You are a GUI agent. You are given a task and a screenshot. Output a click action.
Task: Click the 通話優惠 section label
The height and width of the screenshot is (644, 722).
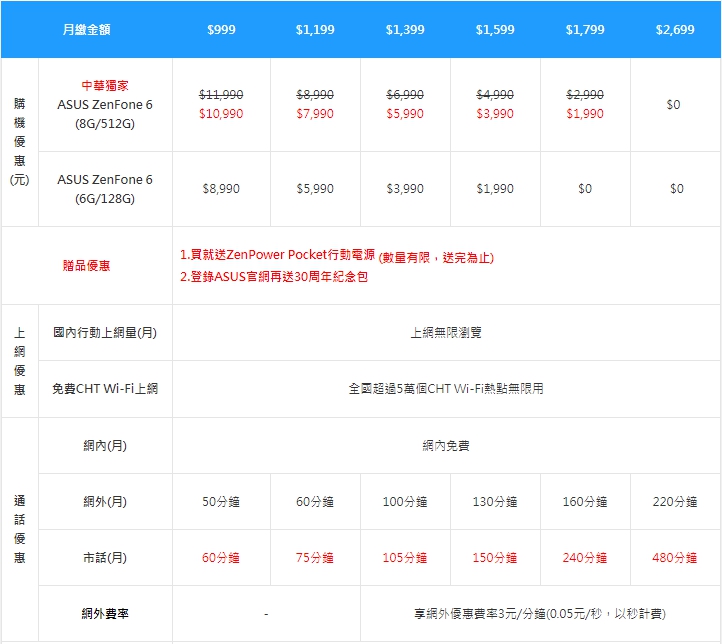(19, 529)
